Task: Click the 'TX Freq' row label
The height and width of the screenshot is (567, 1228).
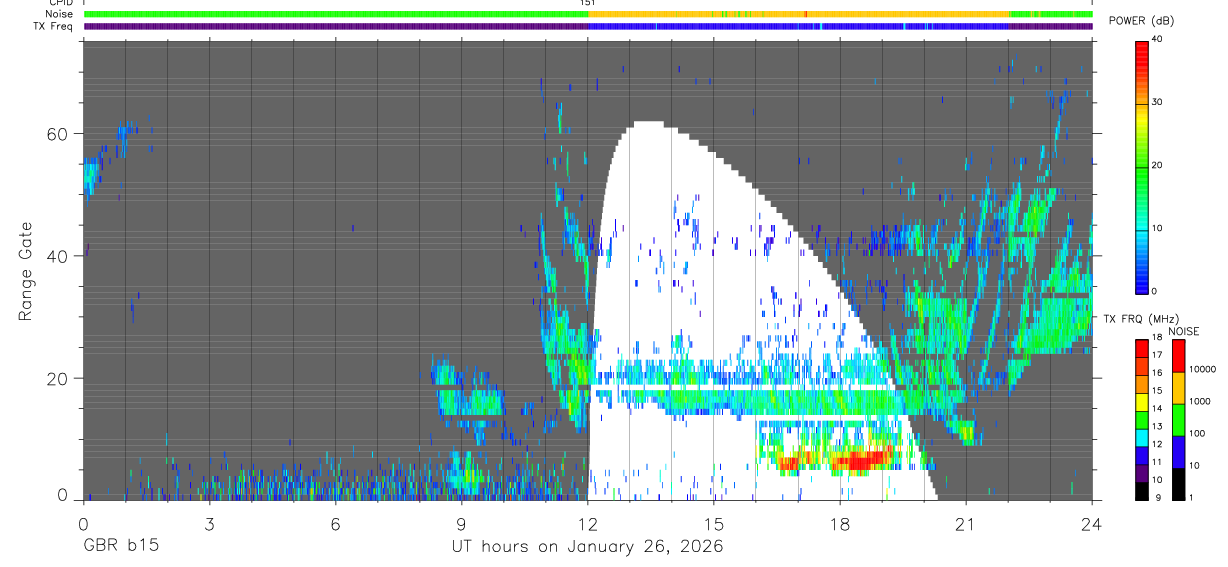Action: click(x=52, y=26)
